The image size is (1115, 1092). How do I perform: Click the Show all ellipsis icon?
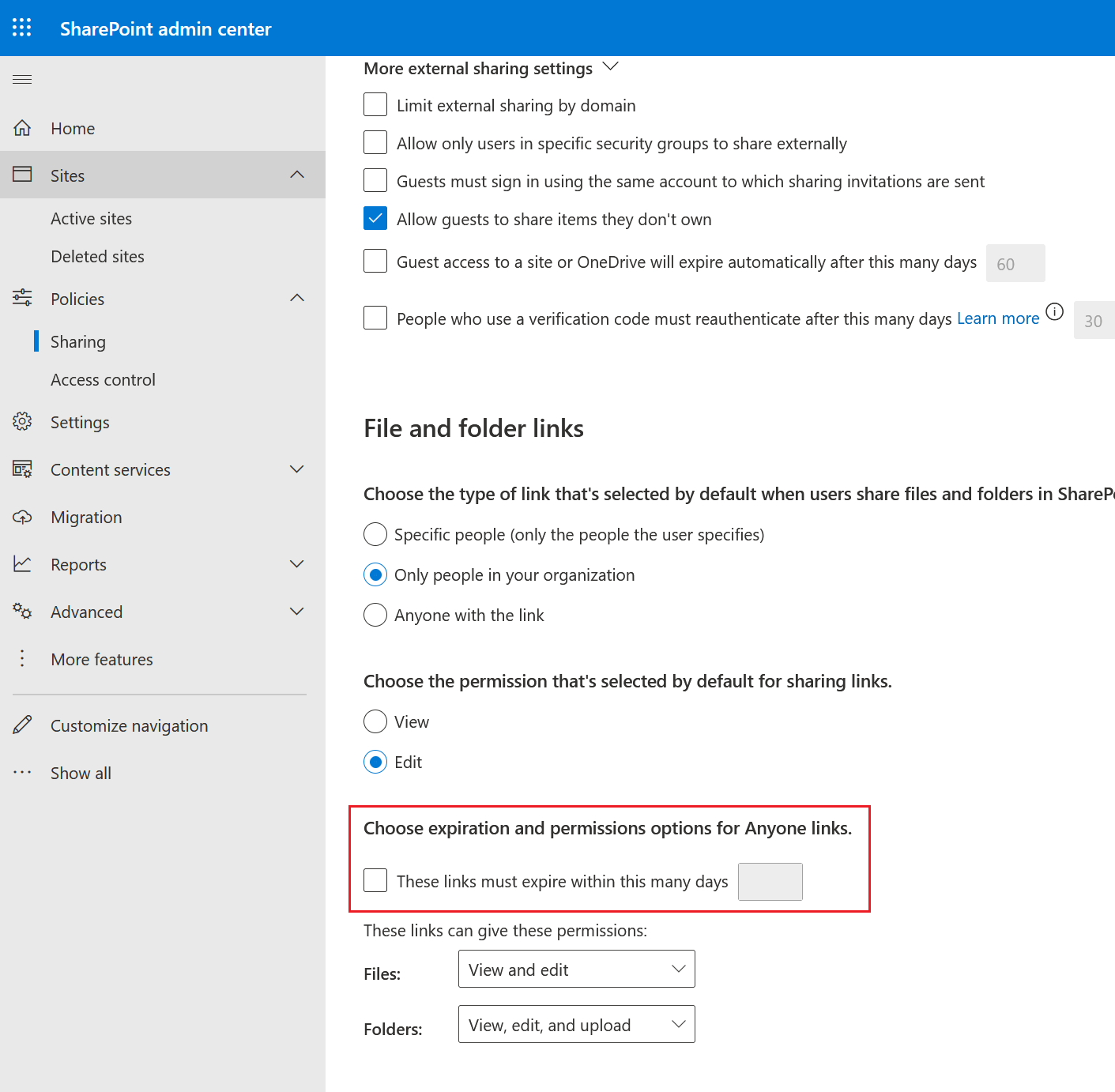coord(22,772)
